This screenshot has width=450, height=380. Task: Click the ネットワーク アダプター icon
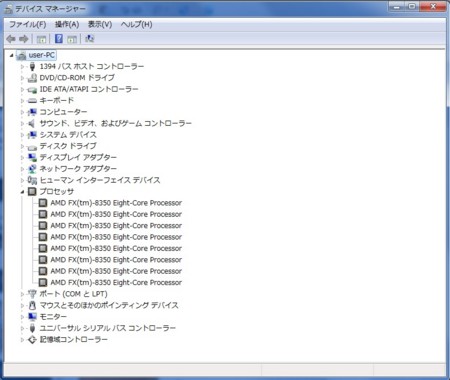coord(32,169)
